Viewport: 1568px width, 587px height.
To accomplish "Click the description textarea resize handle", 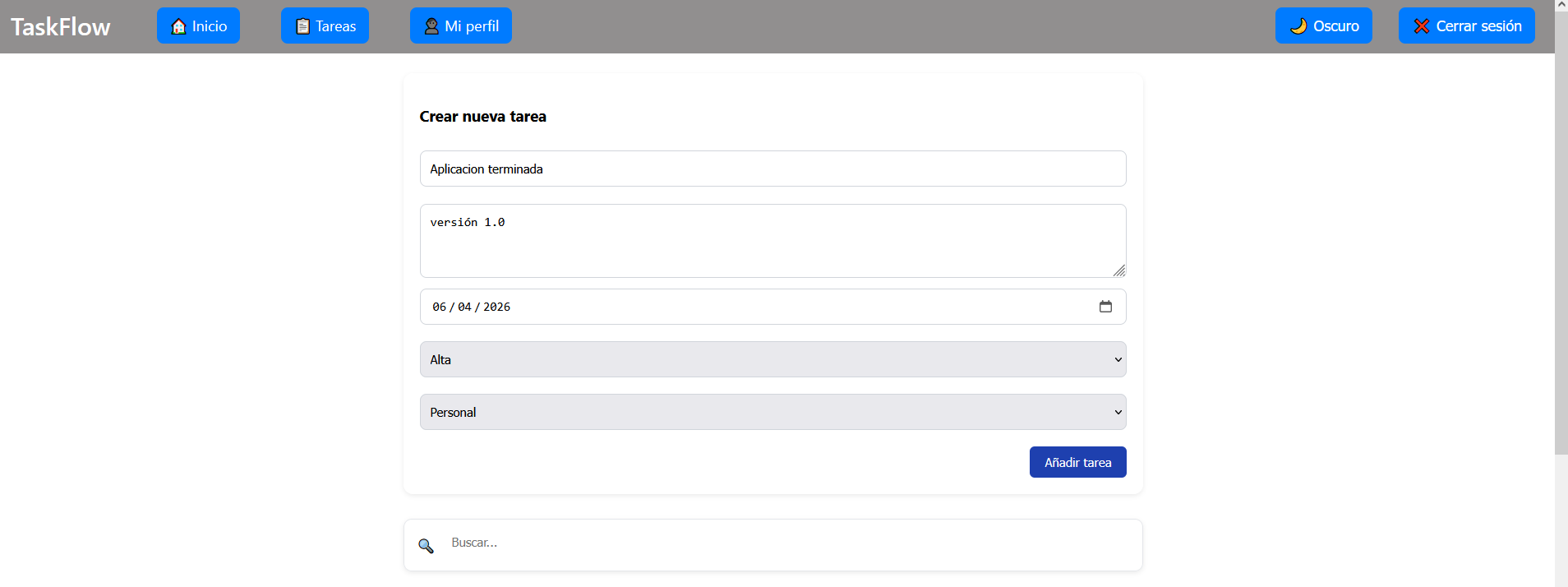I will (1119, 270).
